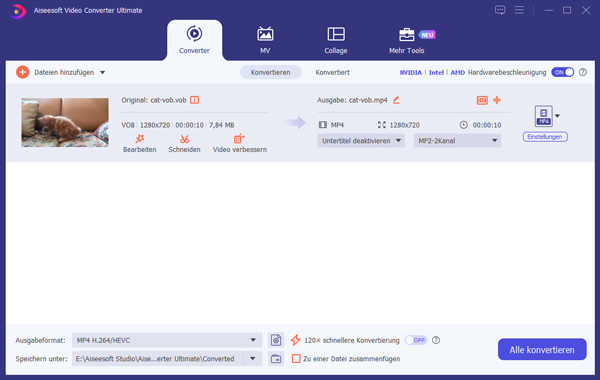Open the Ausgabeformat MP4 H.264/HEVC dropdown

tap(167, 340)
